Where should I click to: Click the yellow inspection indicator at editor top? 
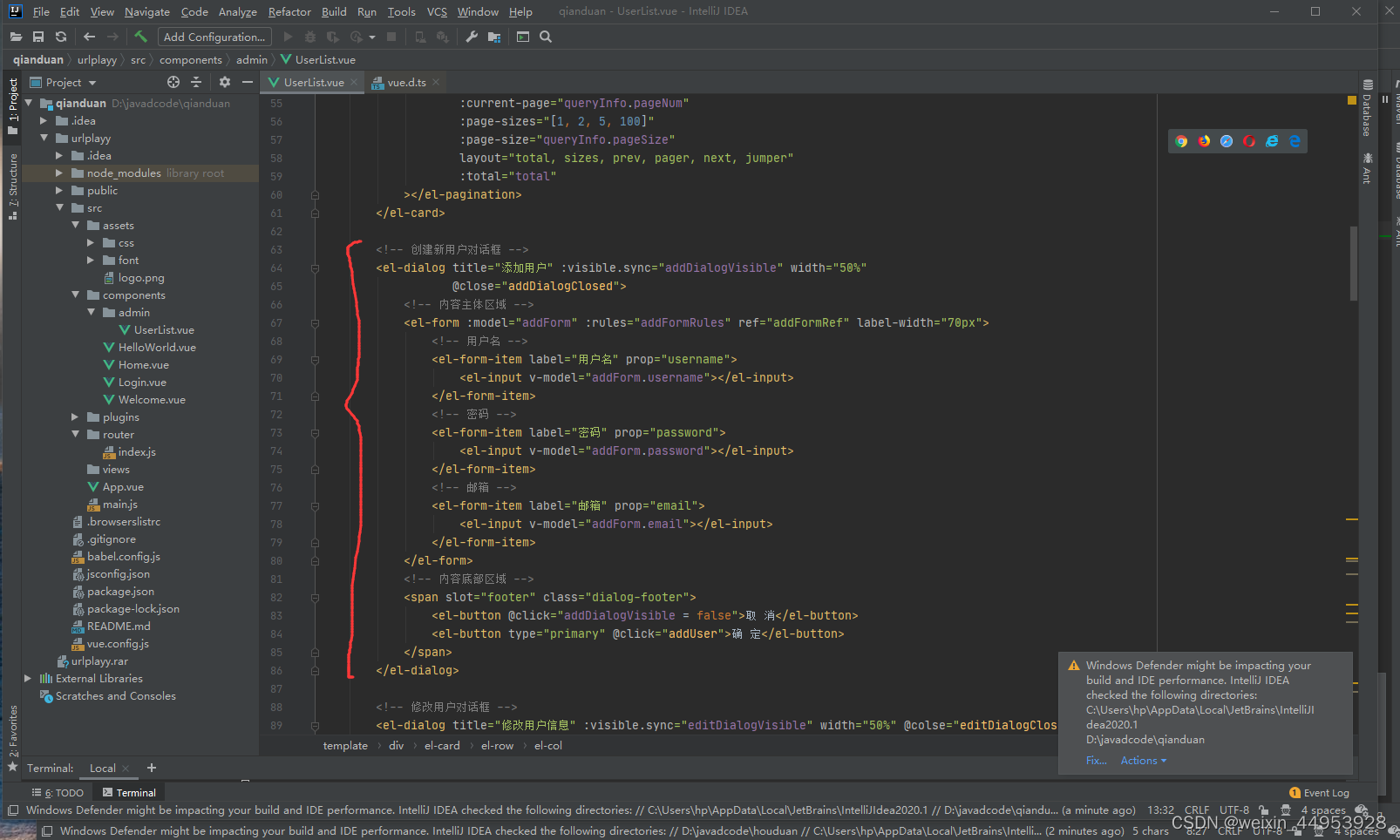click(1352, 101)
